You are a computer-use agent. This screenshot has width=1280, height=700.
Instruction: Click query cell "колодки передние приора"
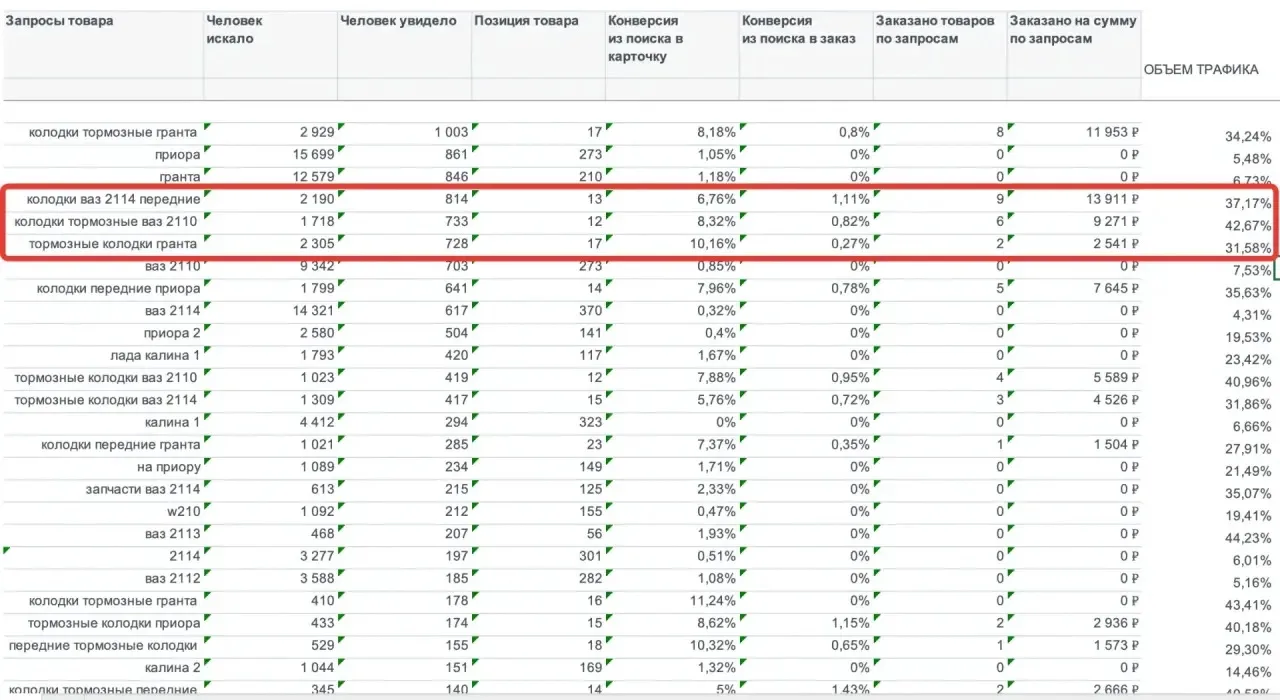tap(119, 289)
